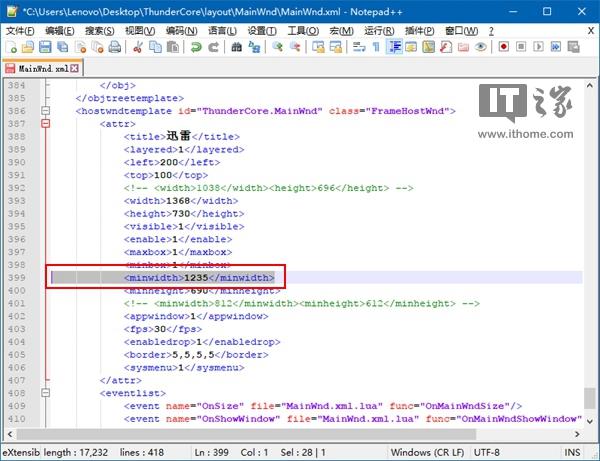
Task: Open the 宏(M) Macro menu
Action: [x=341, y=31]
